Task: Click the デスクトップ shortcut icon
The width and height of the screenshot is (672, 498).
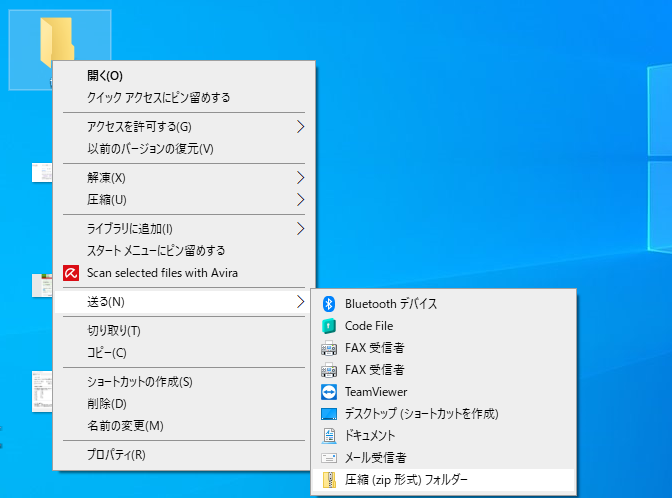Action: (x=328, y=414)
